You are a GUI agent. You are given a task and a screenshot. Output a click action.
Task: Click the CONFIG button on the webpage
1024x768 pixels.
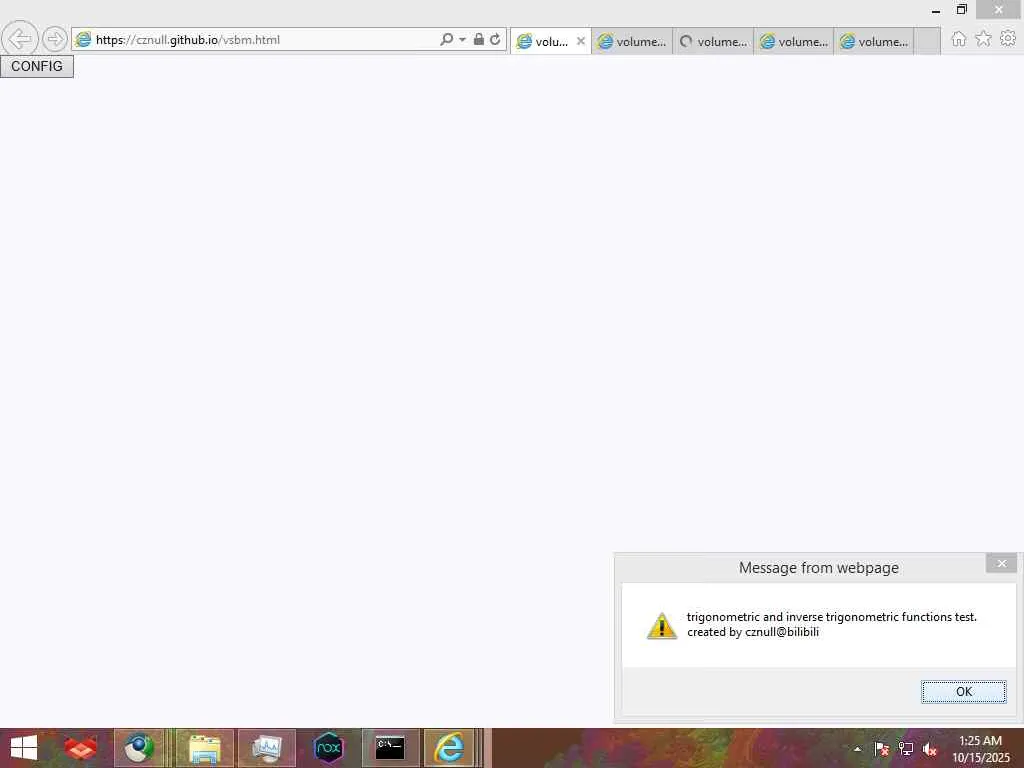(x=37, y=66)
